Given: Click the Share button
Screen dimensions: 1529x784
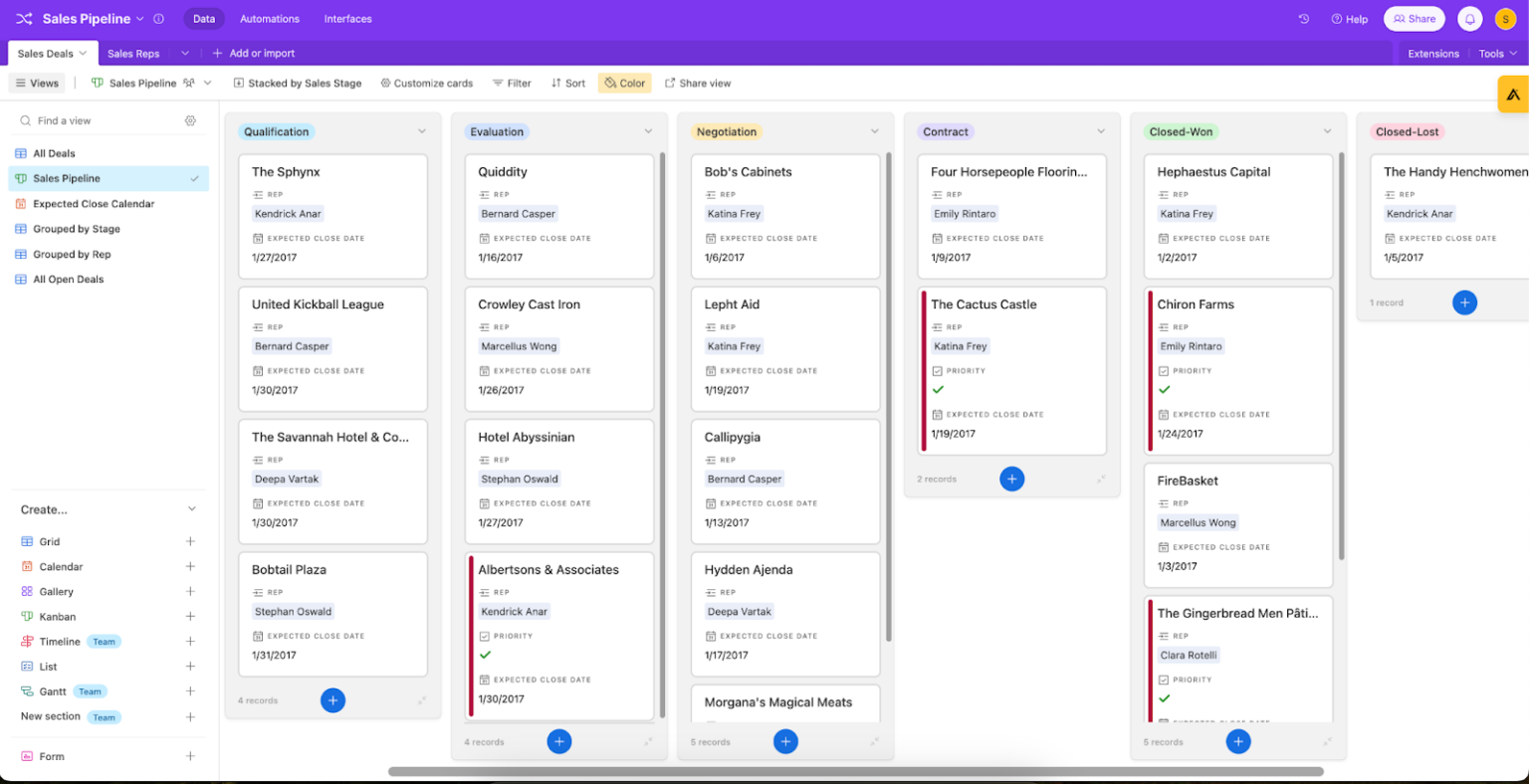Looking at the screenshot, I should click(x=1414, y=18).
